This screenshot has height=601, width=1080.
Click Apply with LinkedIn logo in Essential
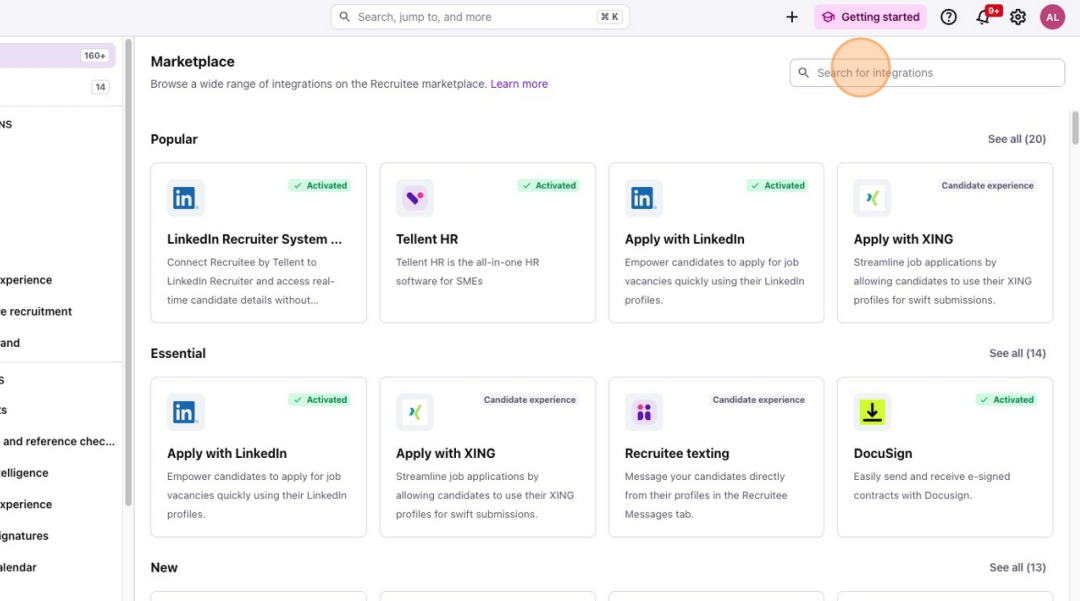pyautogui.click(x=185, y=412)
